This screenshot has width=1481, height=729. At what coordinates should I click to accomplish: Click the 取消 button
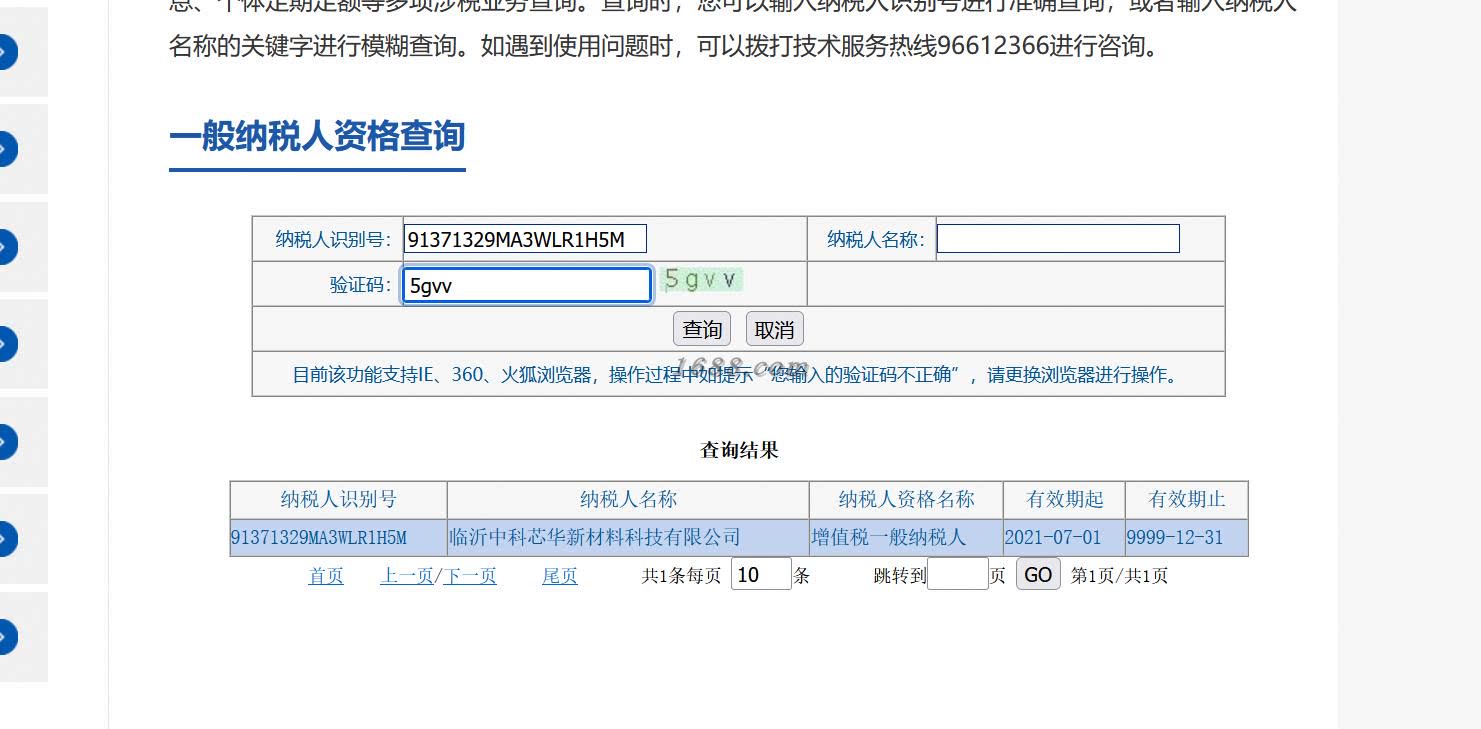click(775, 329)
